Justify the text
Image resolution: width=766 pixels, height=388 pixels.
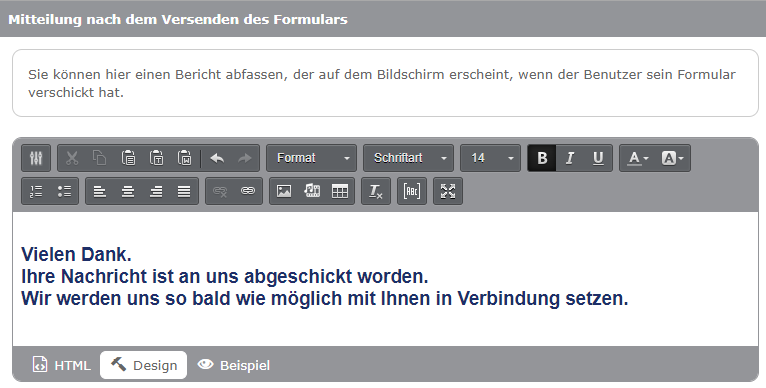(184, 191)
